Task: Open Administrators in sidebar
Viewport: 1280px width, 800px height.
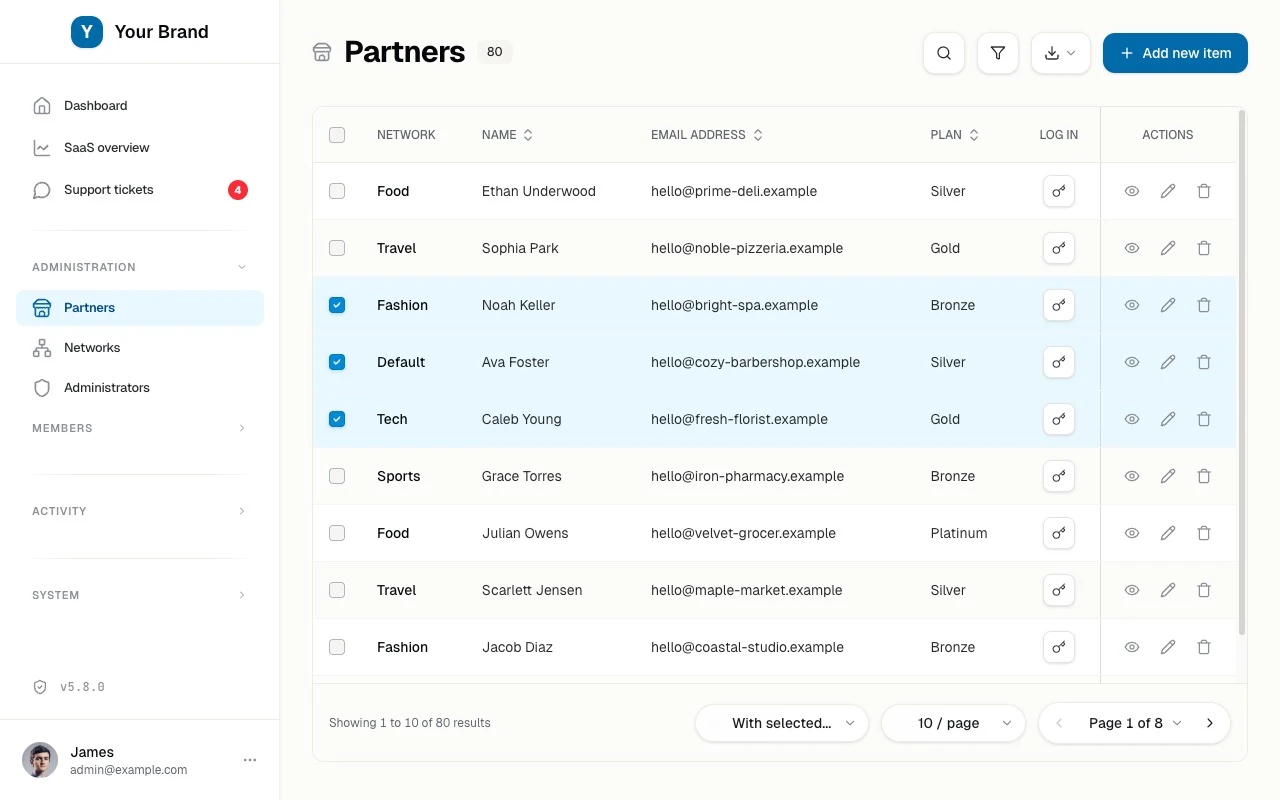Action: pyautogui.click(x=140, y=388)
